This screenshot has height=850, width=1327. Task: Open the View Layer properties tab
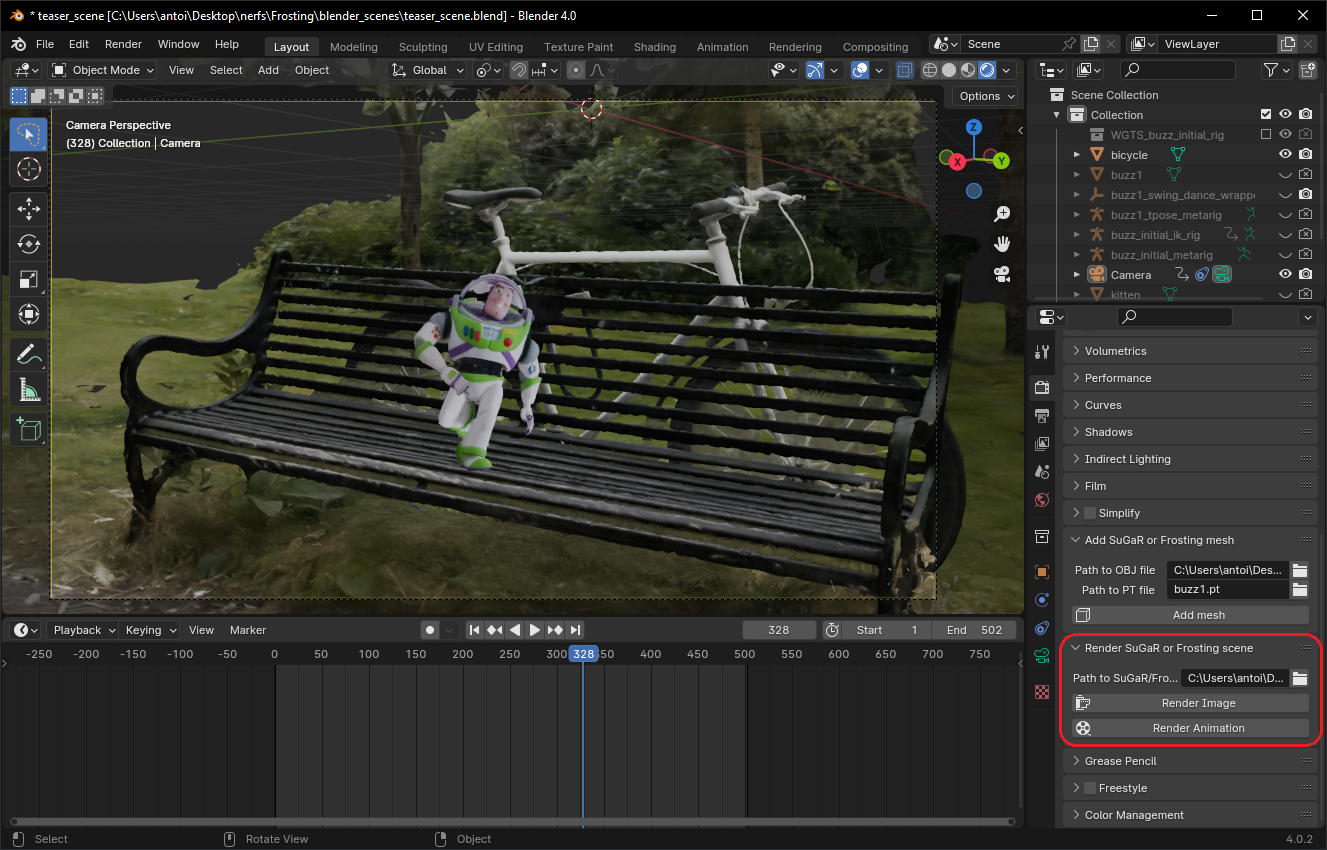click(1042, 443)
